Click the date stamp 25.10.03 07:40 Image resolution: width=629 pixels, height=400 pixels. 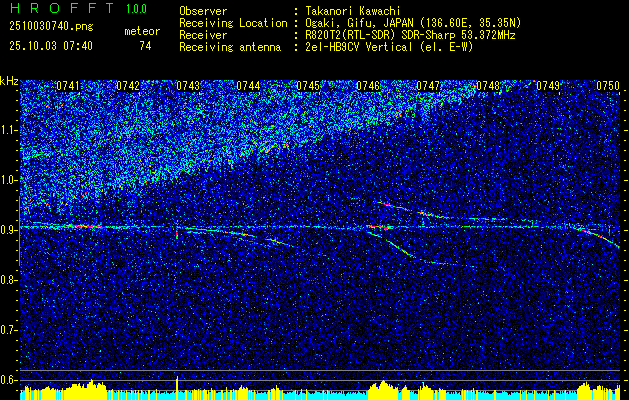tap(51, 46)
